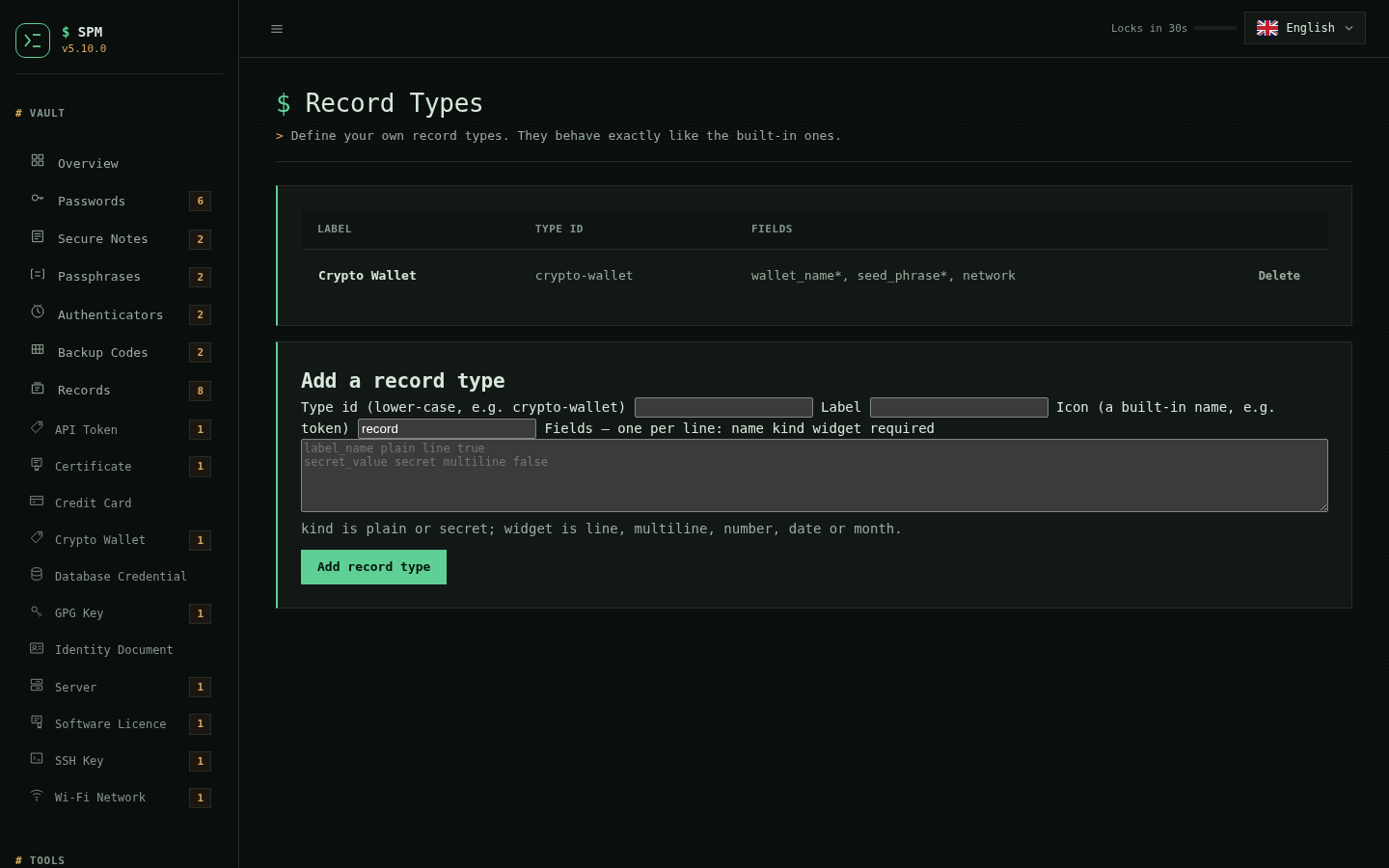The width and height of the screenshot is (1389, 868).
Task: Open Overview in the vault menu
Action: pos(120,163)
